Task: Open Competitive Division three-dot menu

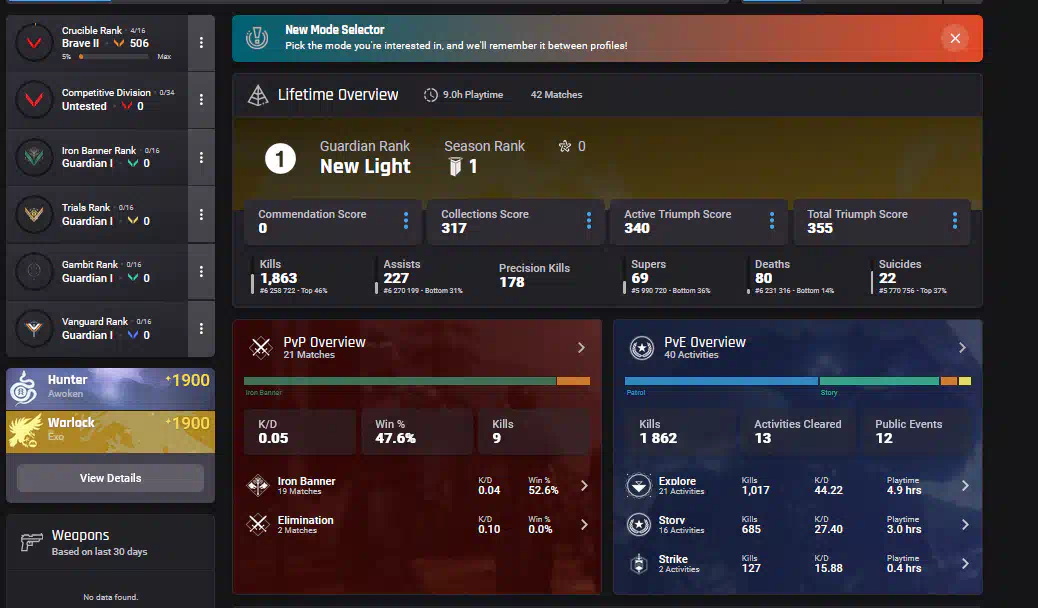Action: tap(201, 100)
